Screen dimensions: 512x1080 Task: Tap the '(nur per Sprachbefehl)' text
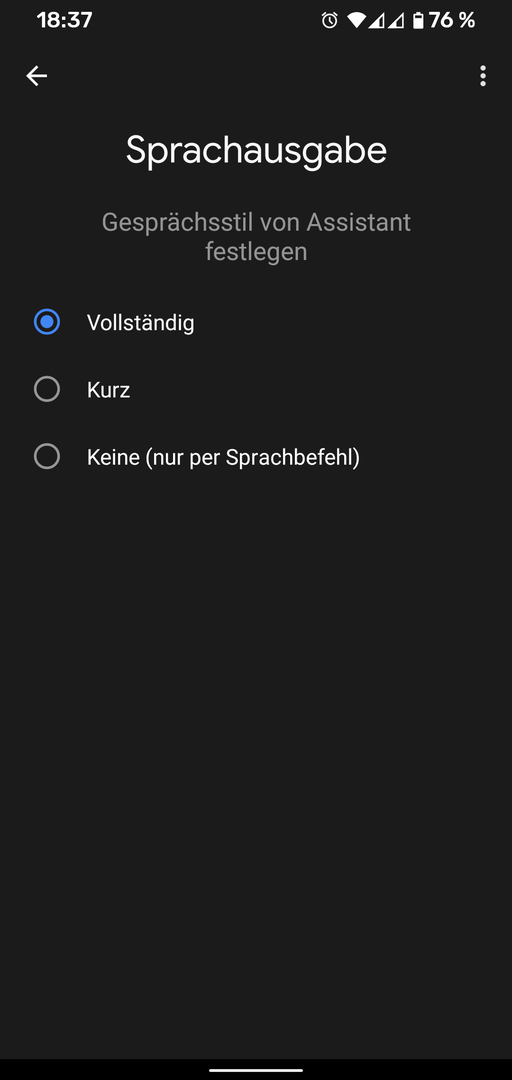tap(252, 457)
